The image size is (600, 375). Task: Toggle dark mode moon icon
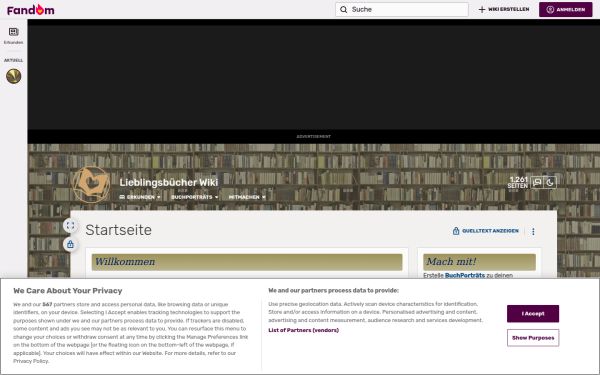550,183
